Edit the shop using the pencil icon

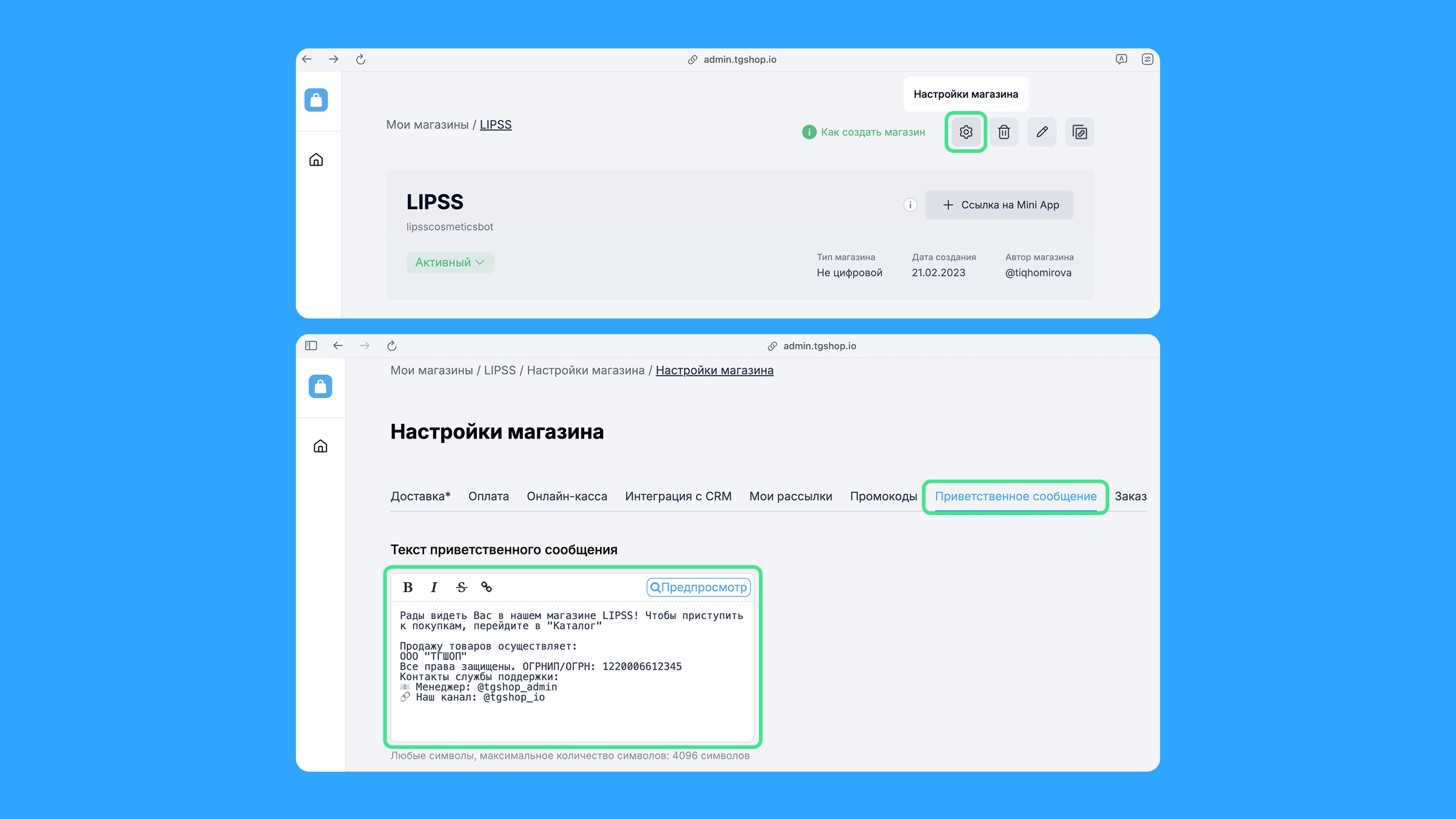tap(1042, 132)
